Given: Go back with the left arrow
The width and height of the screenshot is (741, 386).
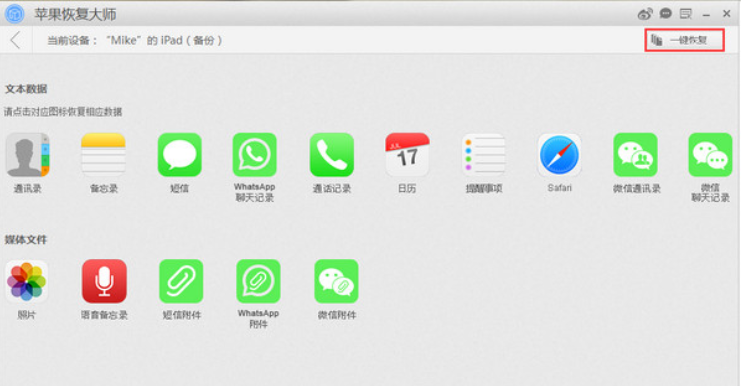Looking at the screenshot, I should [15, 40].
